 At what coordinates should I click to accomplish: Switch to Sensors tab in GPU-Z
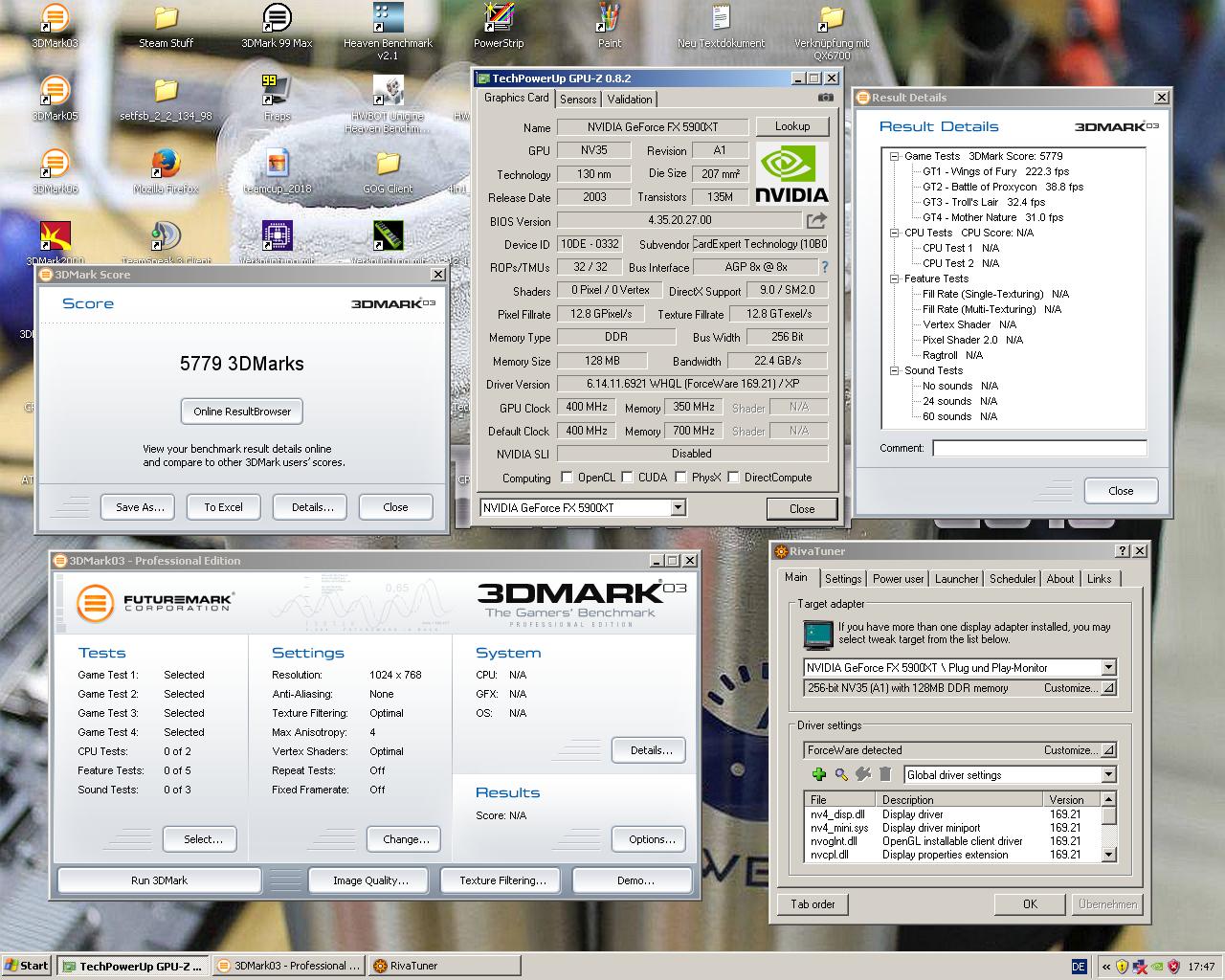tap(578, 99)
